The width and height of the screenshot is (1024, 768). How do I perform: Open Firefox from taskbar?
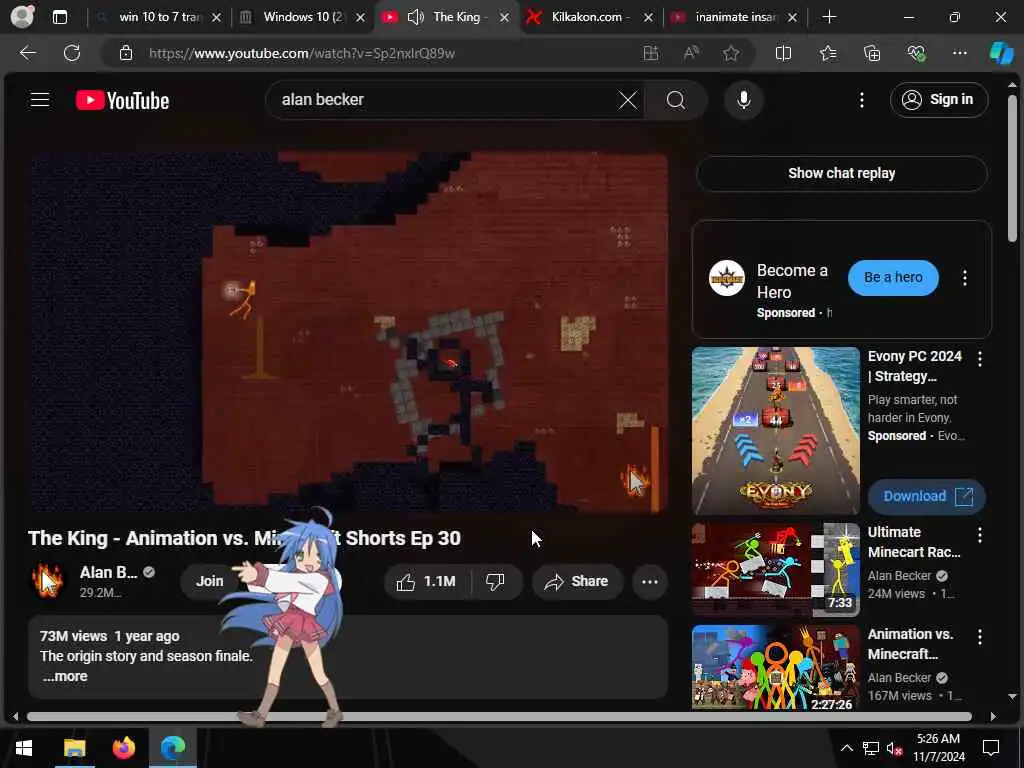click(124, 748)
